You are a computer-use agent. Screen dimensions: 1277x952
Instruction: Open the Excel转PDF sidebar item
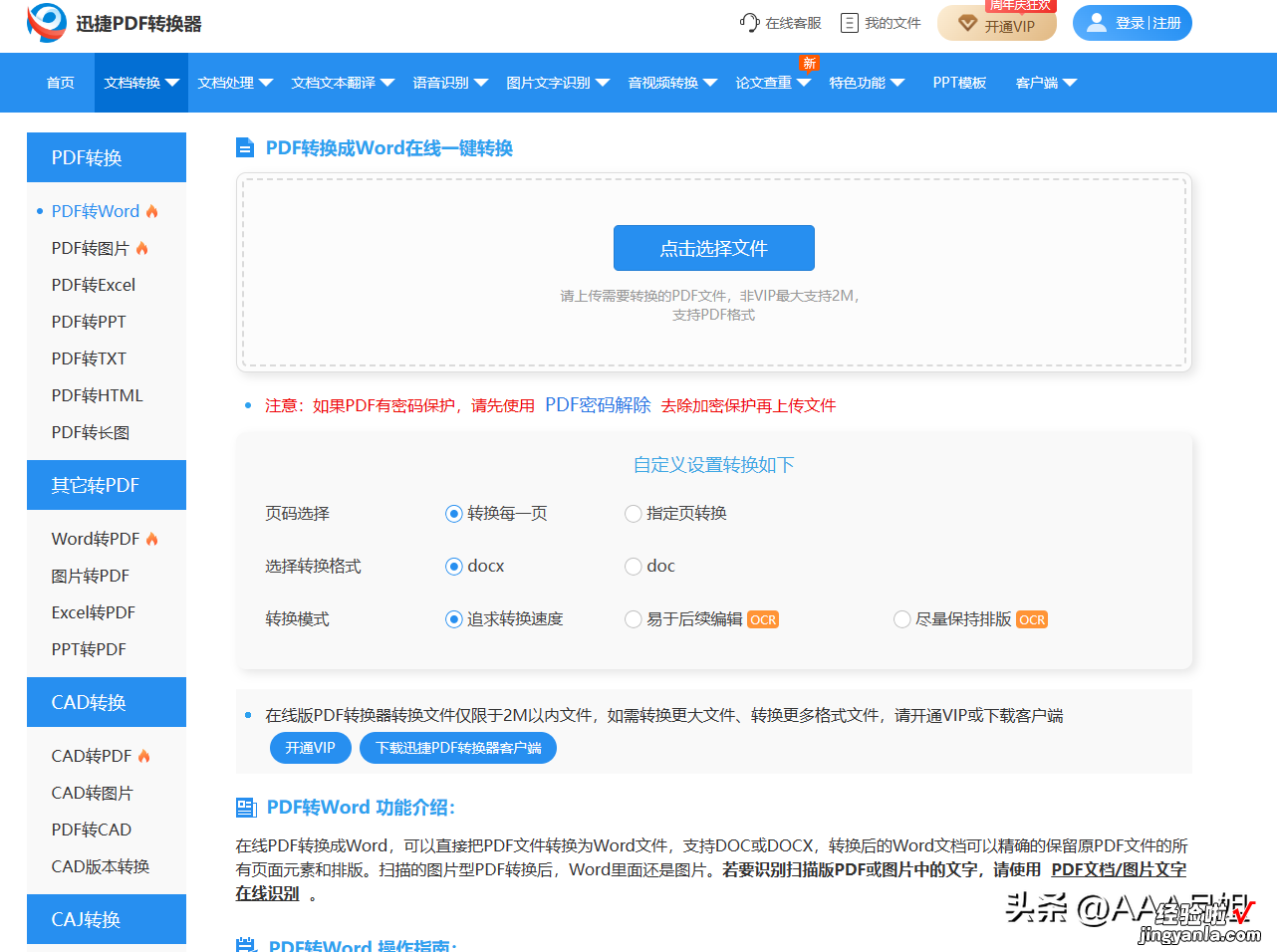(94, 612)
